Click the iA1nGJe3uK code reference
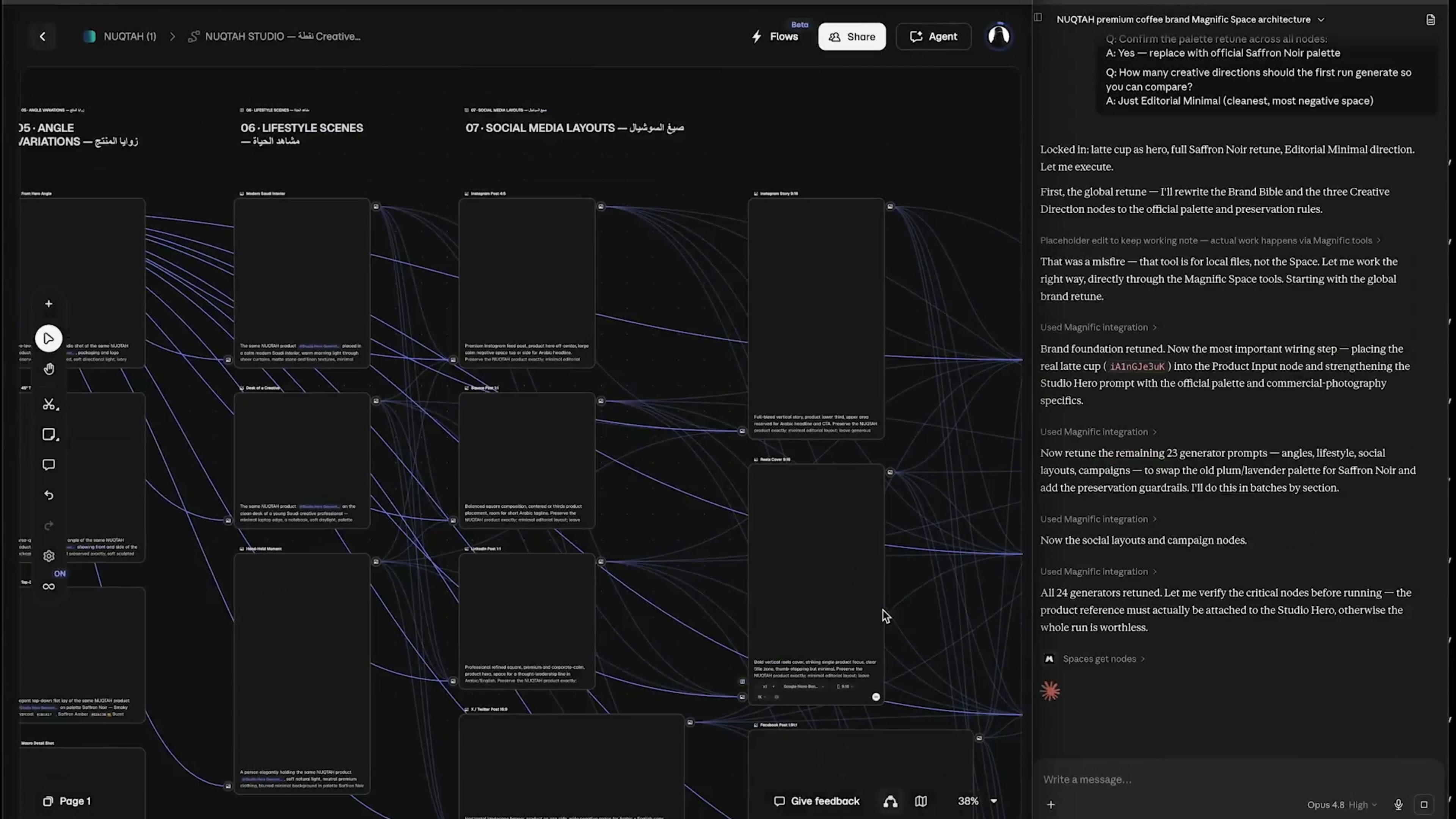The width and height of the screenshot is (1456, 819). (1137, 366)
